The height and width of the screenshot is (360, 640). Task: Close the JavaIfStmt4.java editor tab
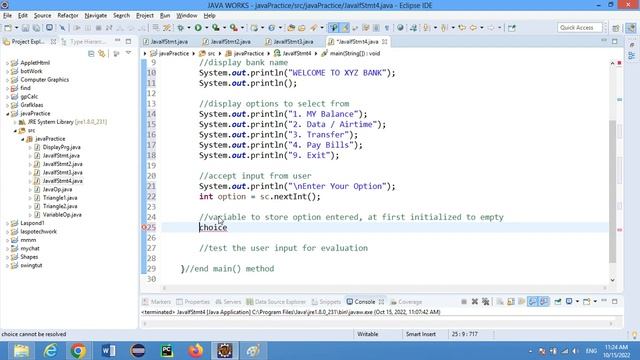click(384, 42)
